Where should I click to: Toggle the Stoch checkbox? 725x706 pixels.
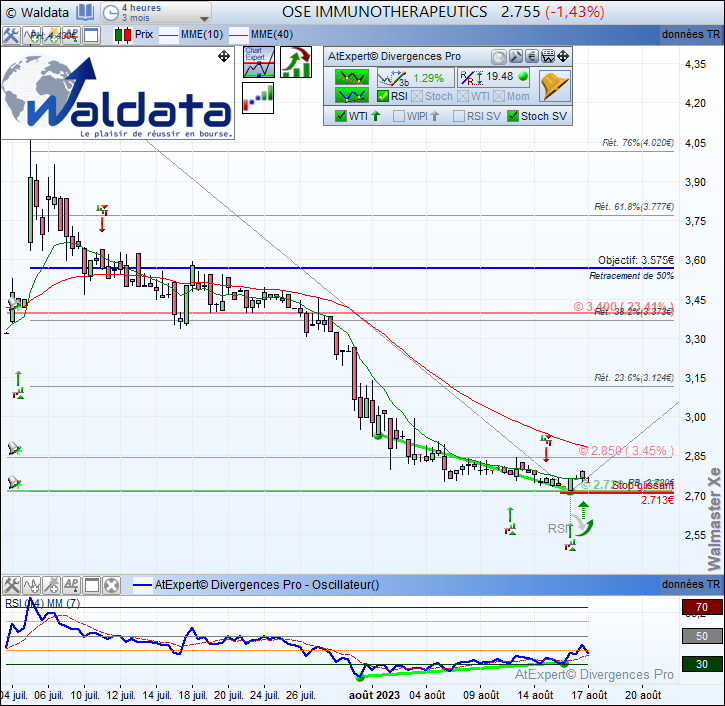click(x=417, y=96)
